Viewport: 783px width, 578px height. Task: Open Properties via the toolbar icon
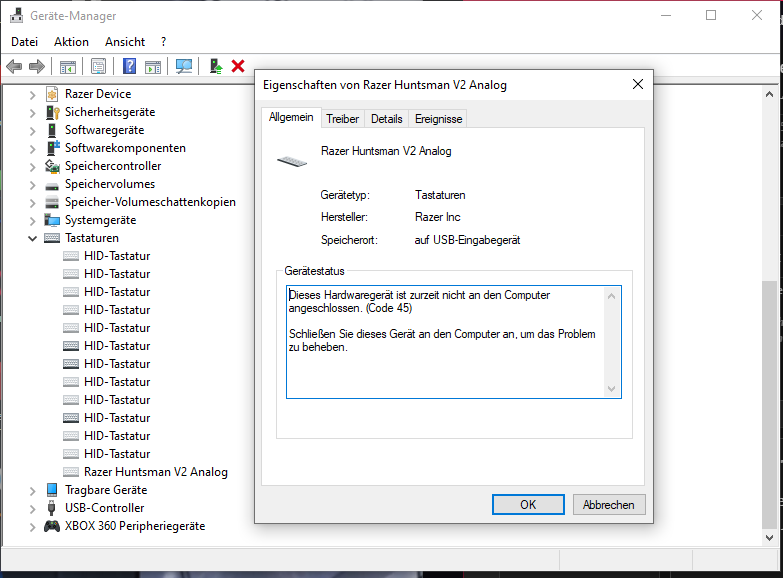coord(98,66)
